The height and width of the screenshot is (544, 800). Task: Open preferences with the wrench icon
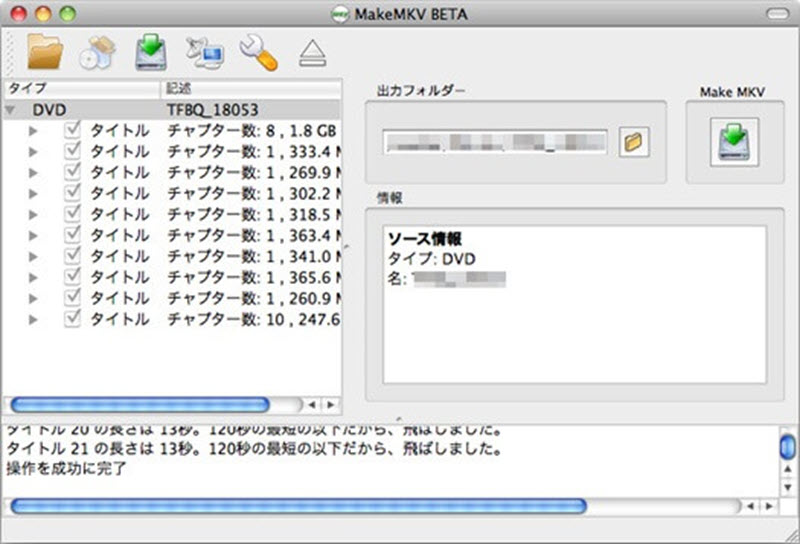[x=257, y=53]
